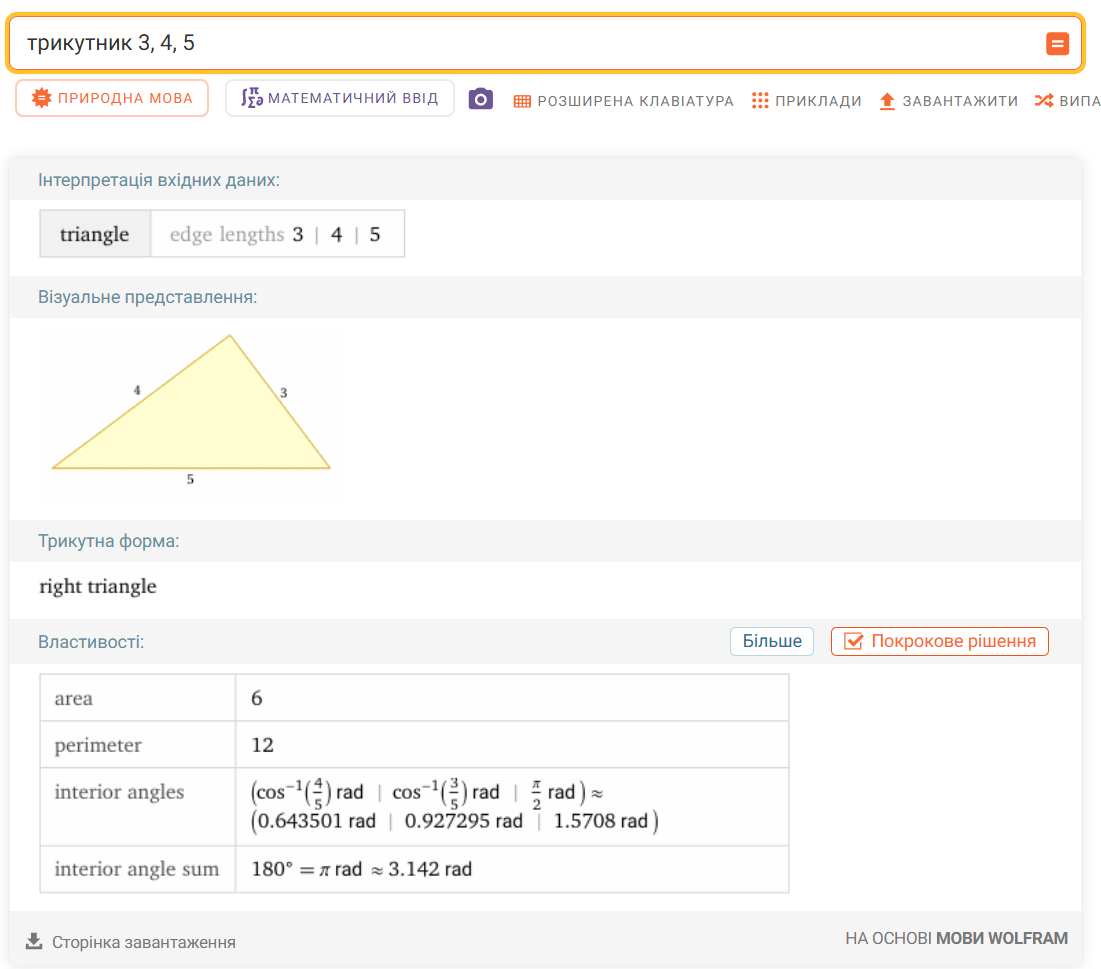This screenshot has height=969, width=1101.
Task: Pick a random query with shuffle icon
Action: 1066,101
